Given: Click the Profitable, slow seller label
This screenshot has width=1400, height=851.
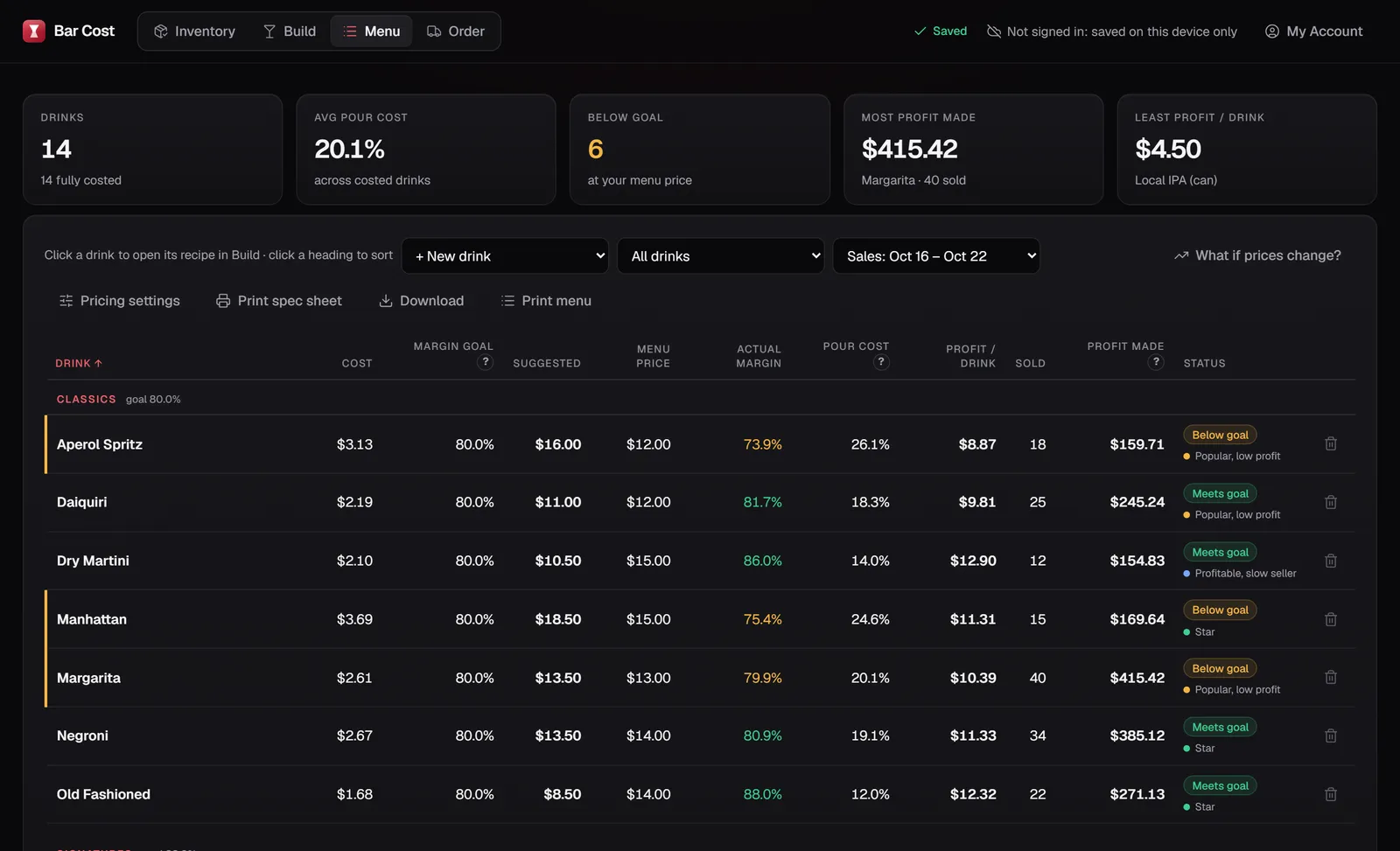Looking at the screenshot, I should click(1240, 574).
